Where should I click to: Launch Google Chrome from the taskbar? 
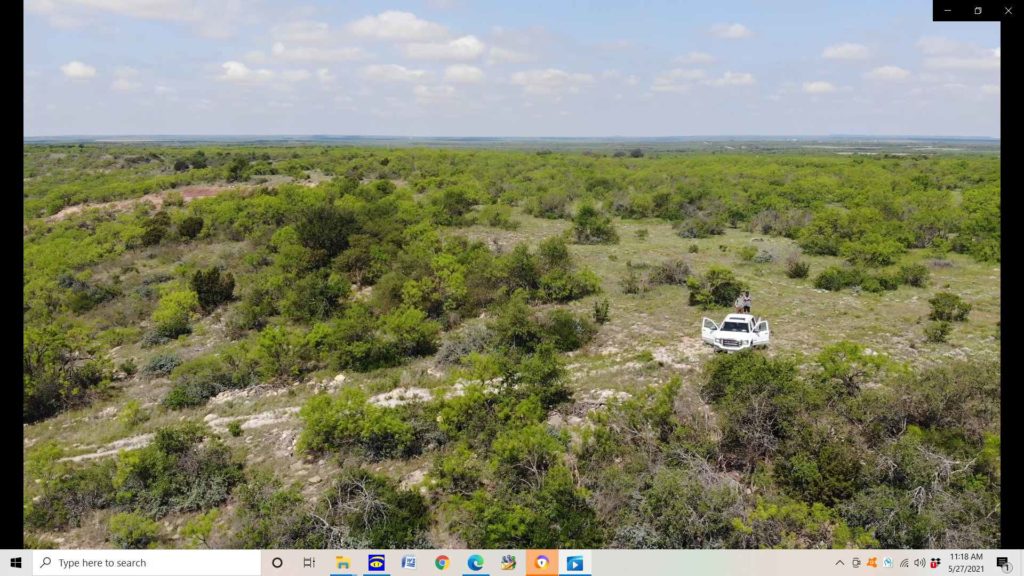[x=442, y=562]
